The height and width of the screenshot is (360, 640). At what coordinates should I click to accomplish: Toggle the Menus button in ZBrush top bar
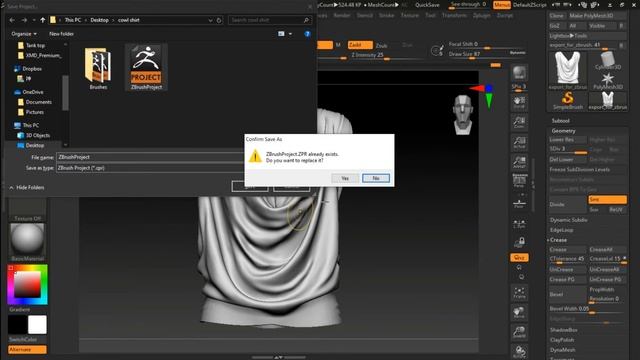click(x=502, y=5)
